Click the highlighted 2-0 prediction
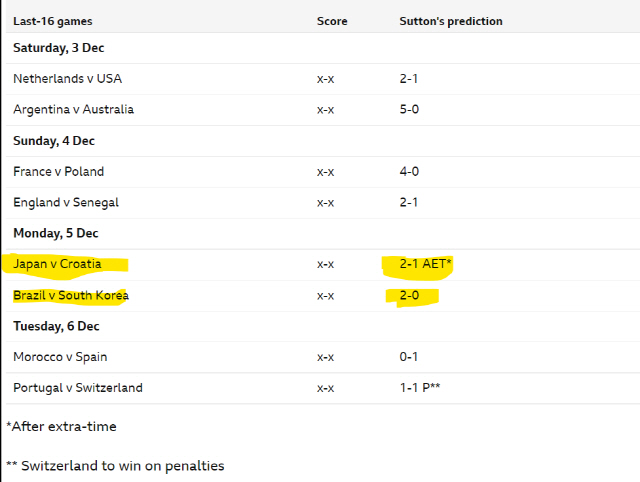Screen dimensions: 640x482 [x=409, y=295]
